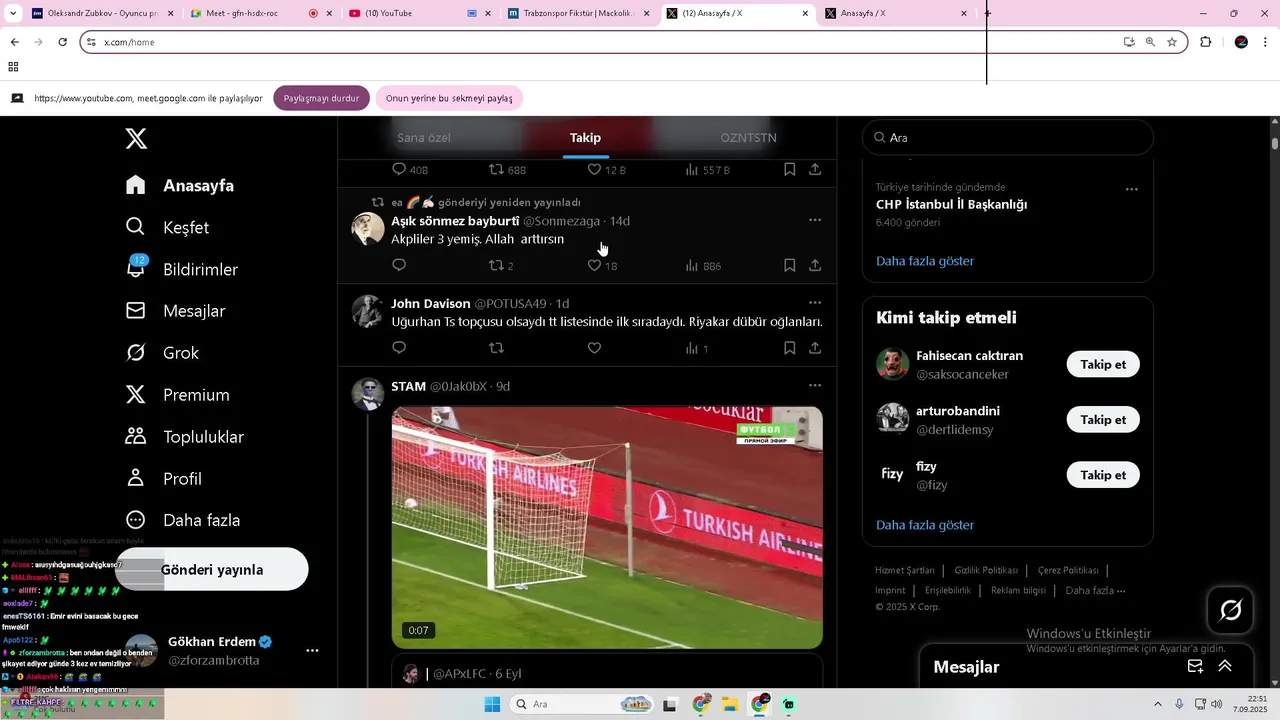
Task: Open Chrome tab search dropdown arrow
Action: point(13,14)
